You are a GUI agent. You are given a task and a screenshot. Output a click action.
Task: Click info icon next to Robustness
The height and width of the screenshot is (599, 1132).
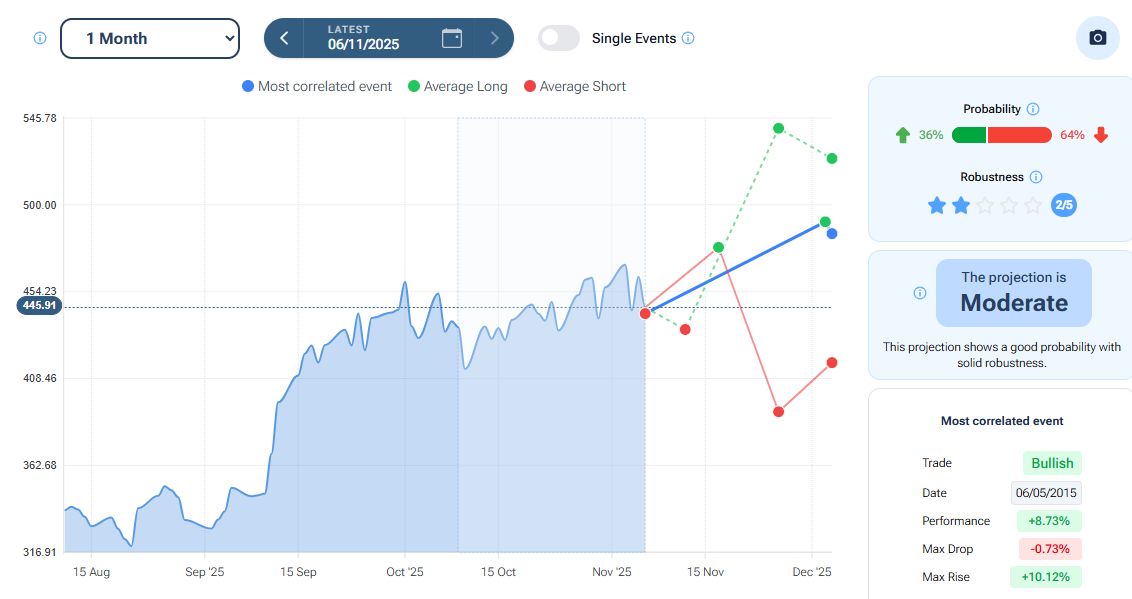(x=1036, y=177)
